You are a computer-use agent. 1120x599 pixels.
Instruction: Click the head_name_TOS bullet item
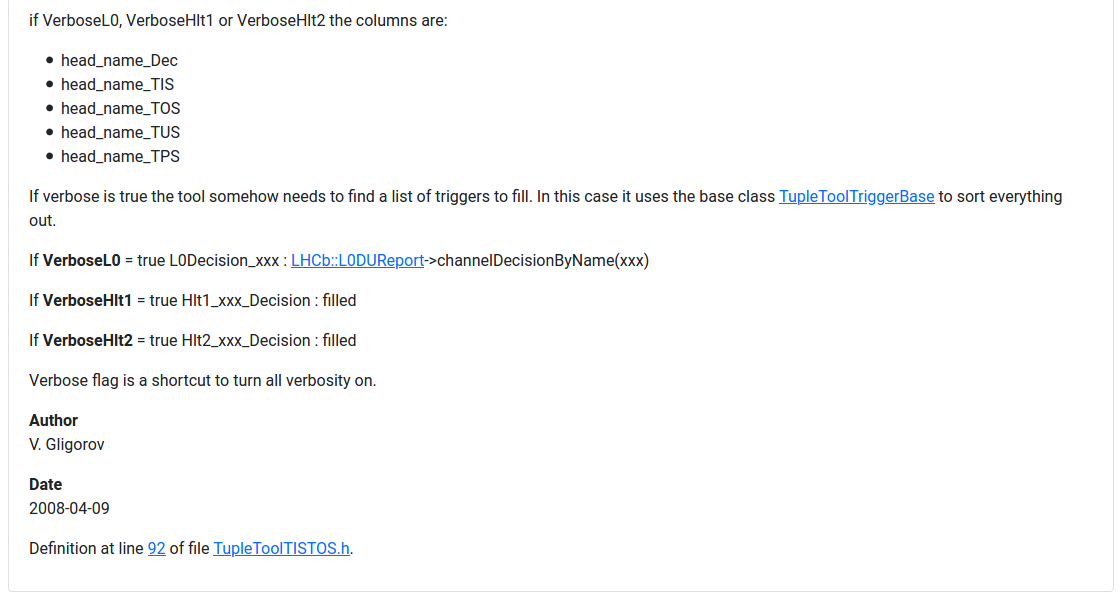121,109
